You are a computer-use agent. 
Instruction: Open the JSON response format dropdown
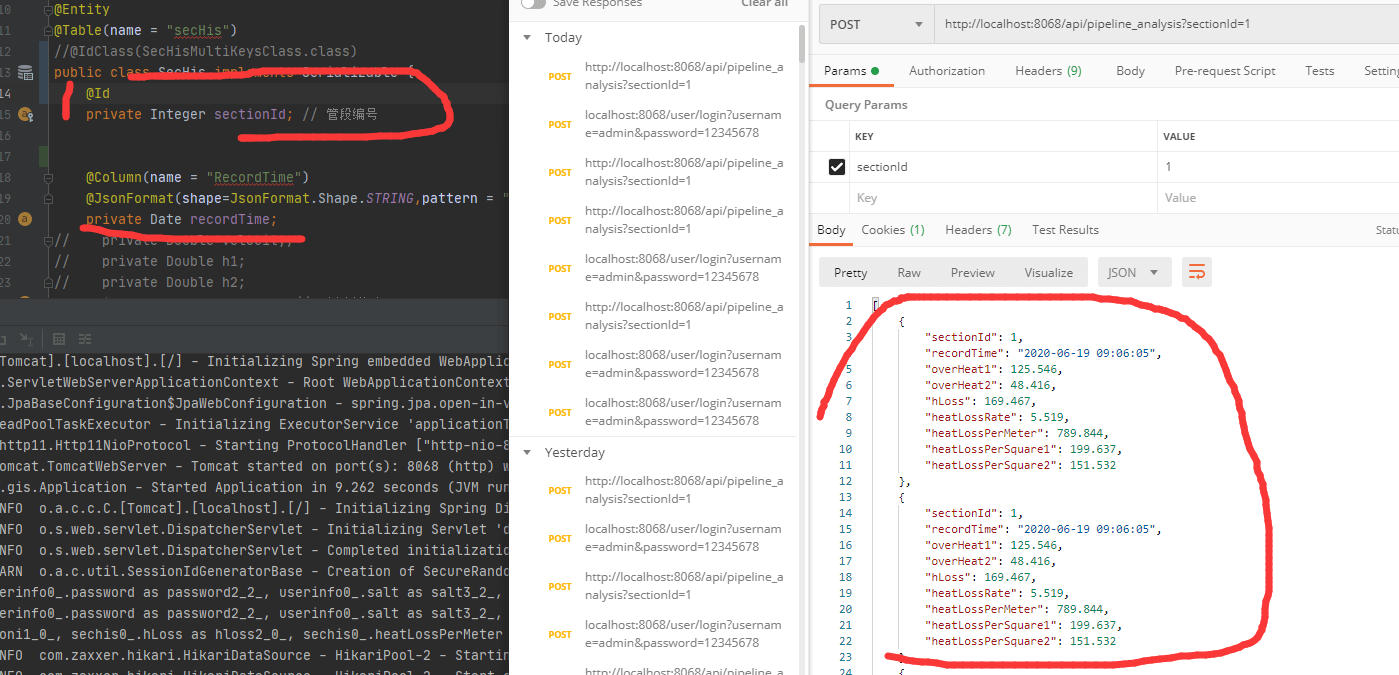pos(1133,272)
